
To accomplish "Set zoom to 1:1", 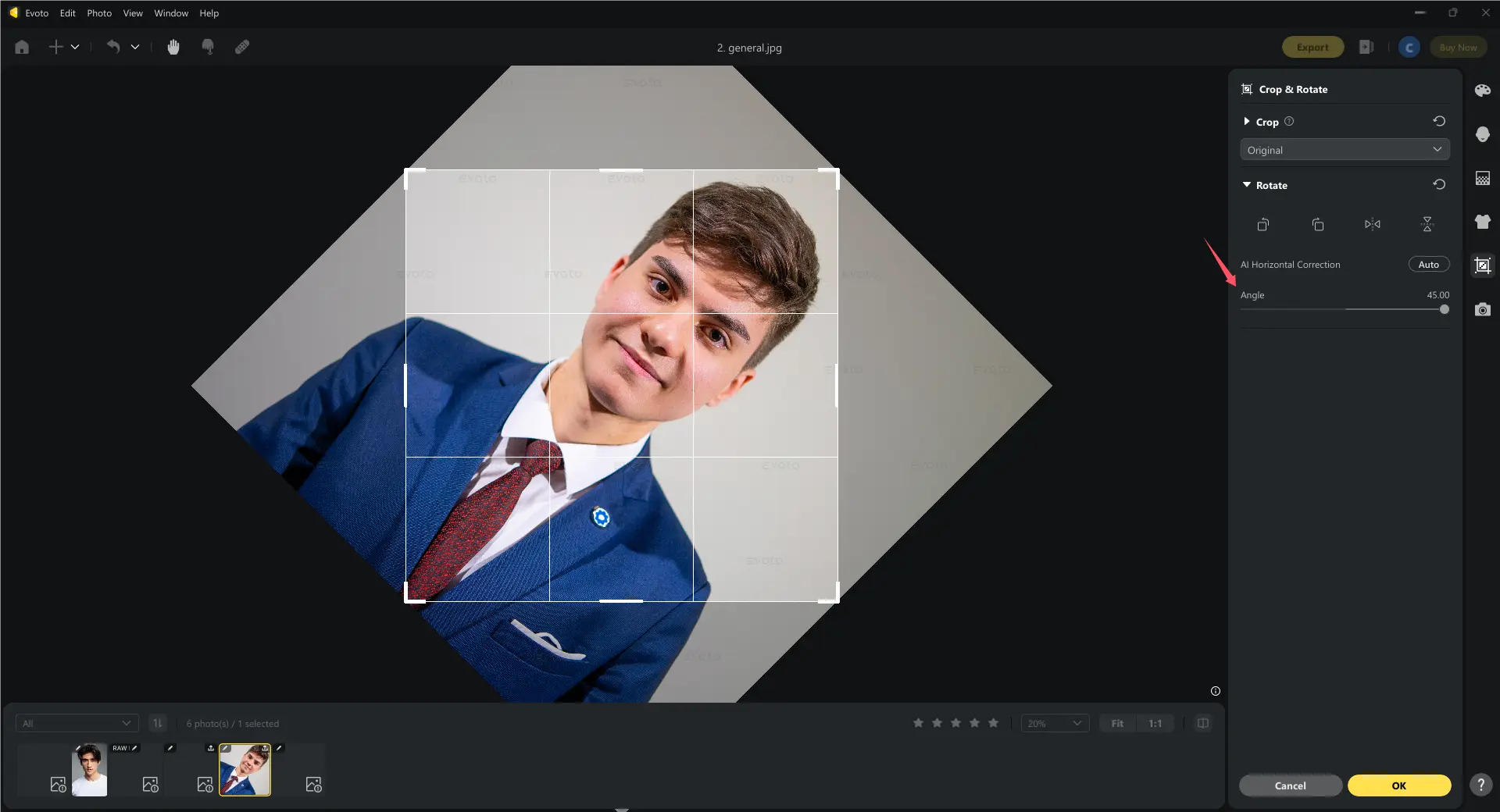I will click(1155, 724).
